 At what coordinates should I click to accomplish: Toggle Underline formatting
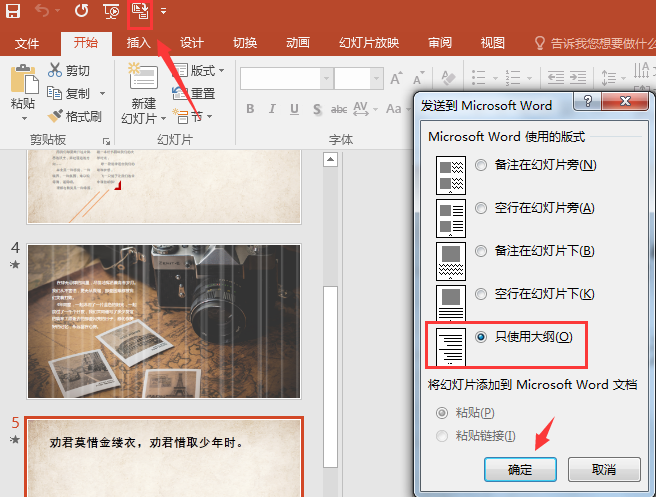pos(295,109)
